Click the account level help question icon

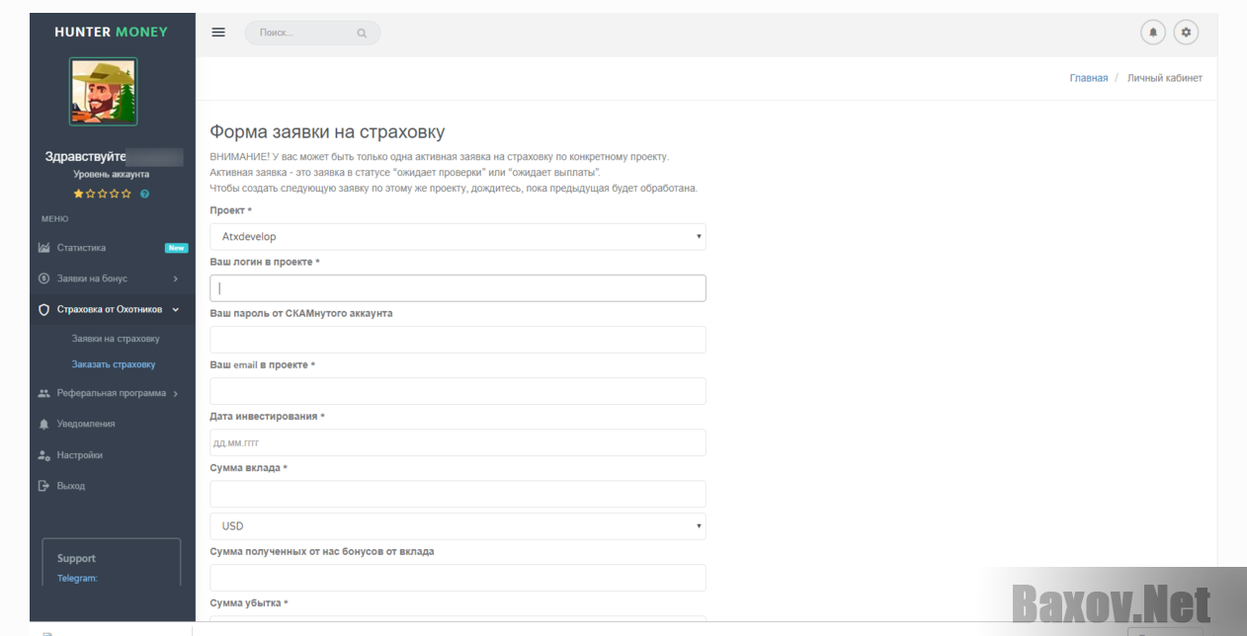(x=145, y=194)
